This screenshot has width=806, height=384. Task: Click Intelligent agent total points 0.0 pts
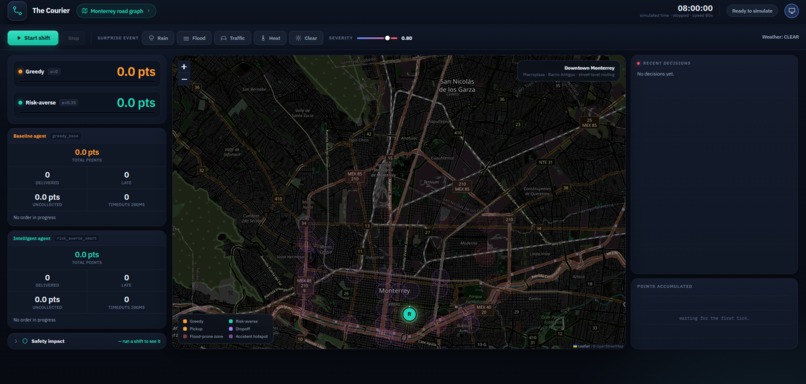(x=87, y=254)
